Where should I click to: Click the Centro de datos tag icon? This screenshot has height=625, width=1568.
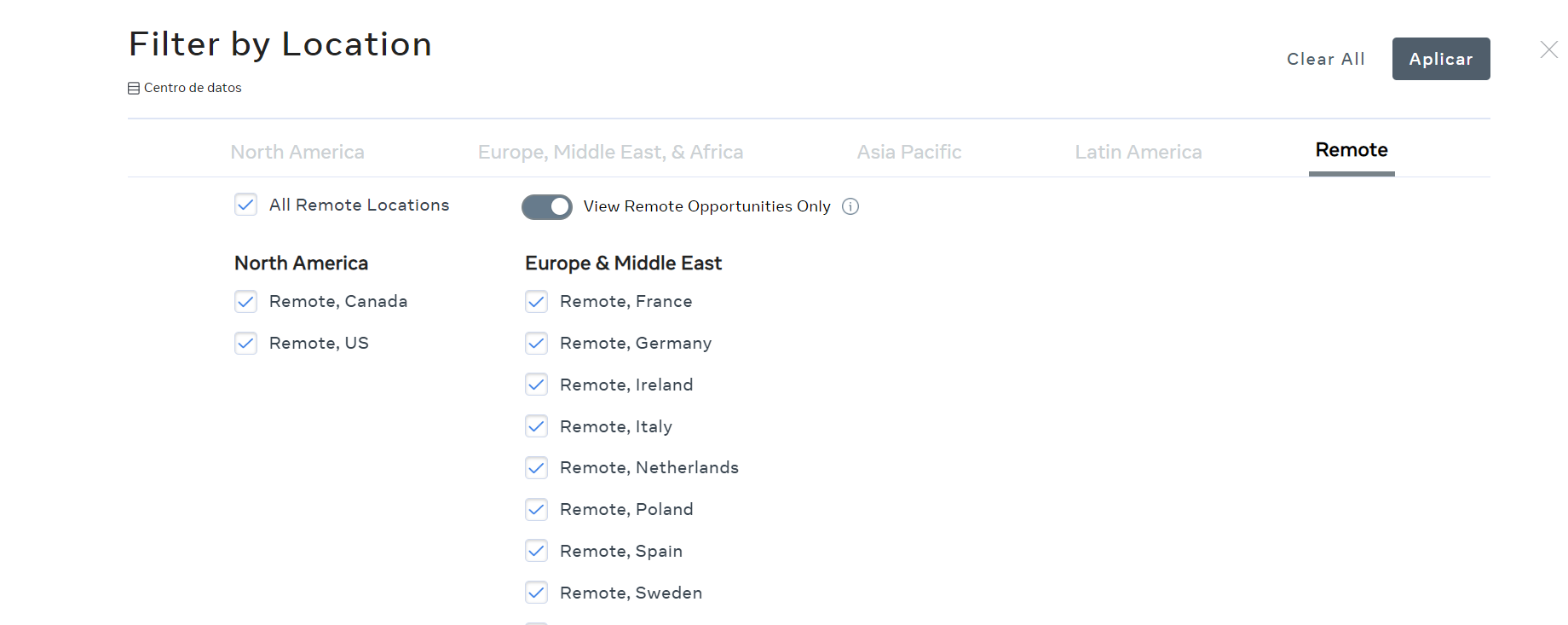click(x=134, y=88)
